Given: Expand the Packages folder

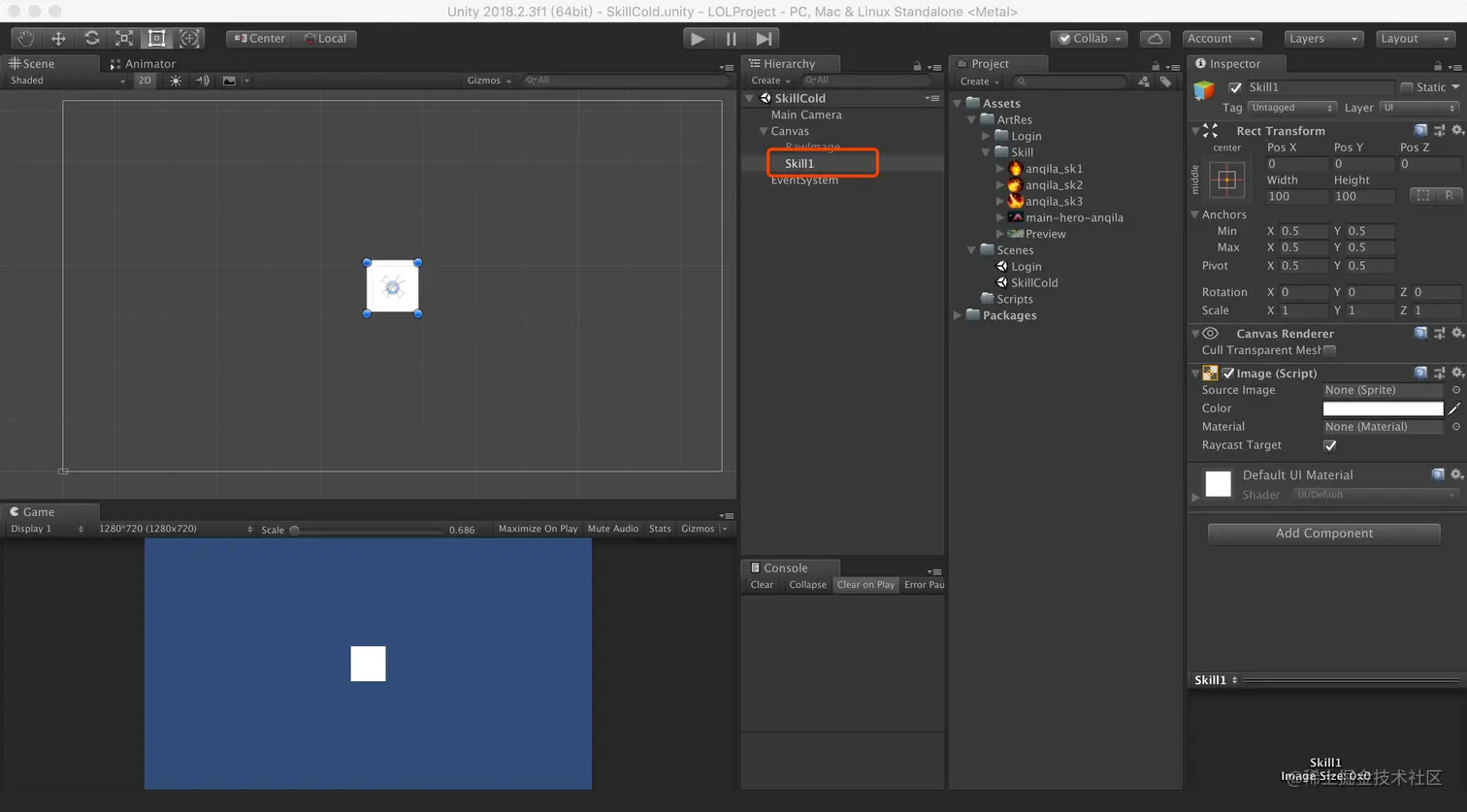Looking at the screenshot, I should pos(958,316).
